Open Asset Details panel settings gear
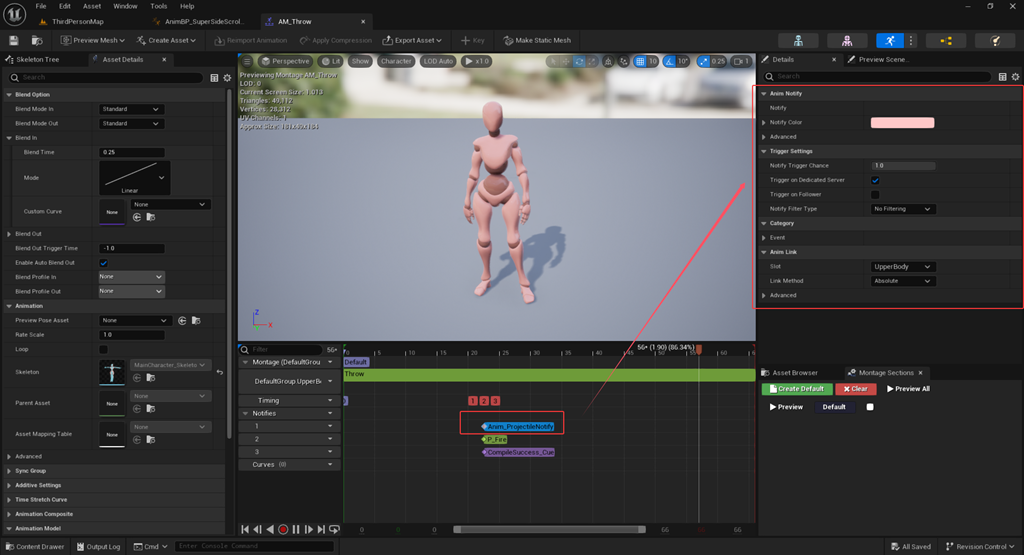This screenshot has height=555, width=1024. [x=227, y=78]
